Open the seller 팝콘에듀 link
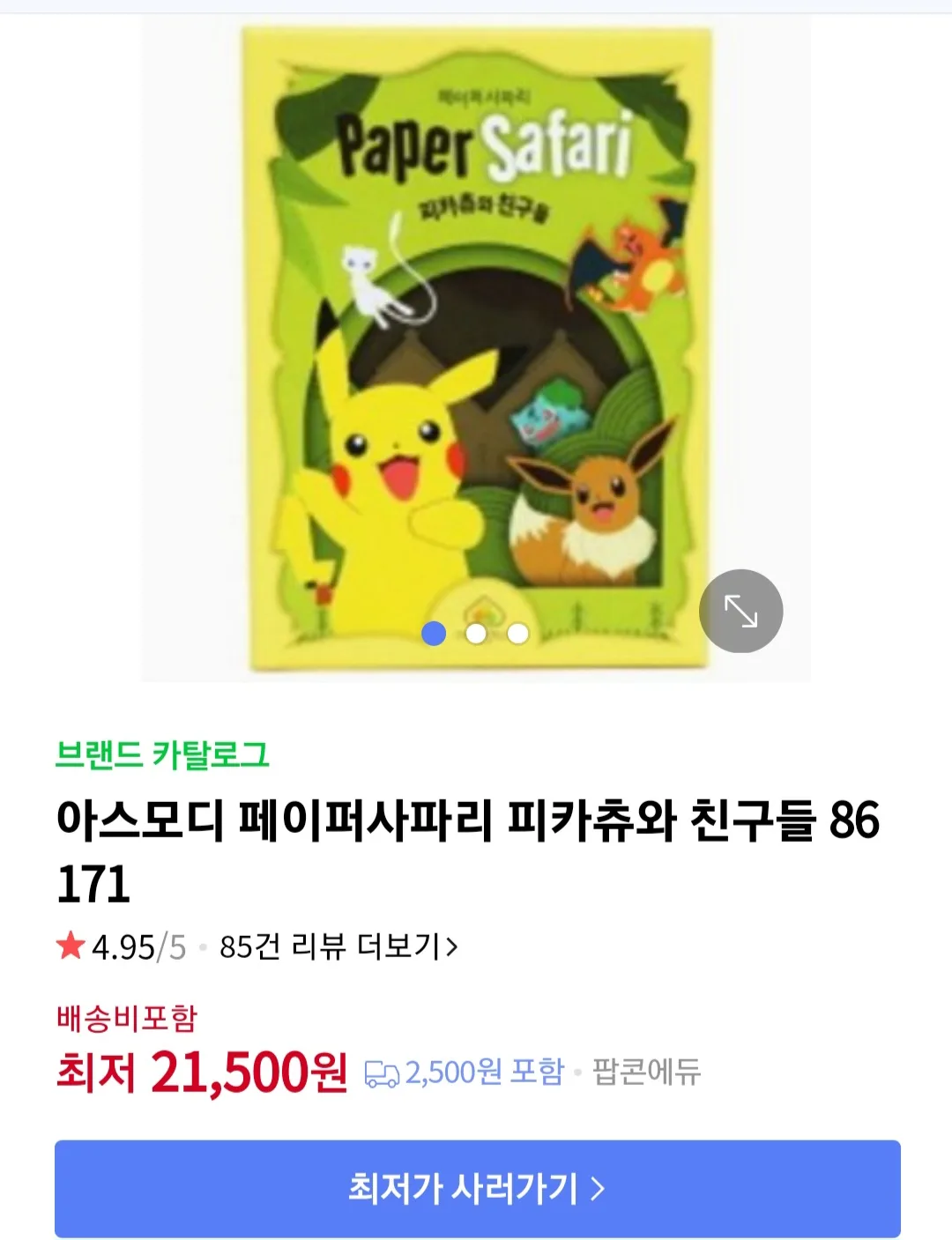This screenshot has width=952, height=1240. click(646, 1072)
